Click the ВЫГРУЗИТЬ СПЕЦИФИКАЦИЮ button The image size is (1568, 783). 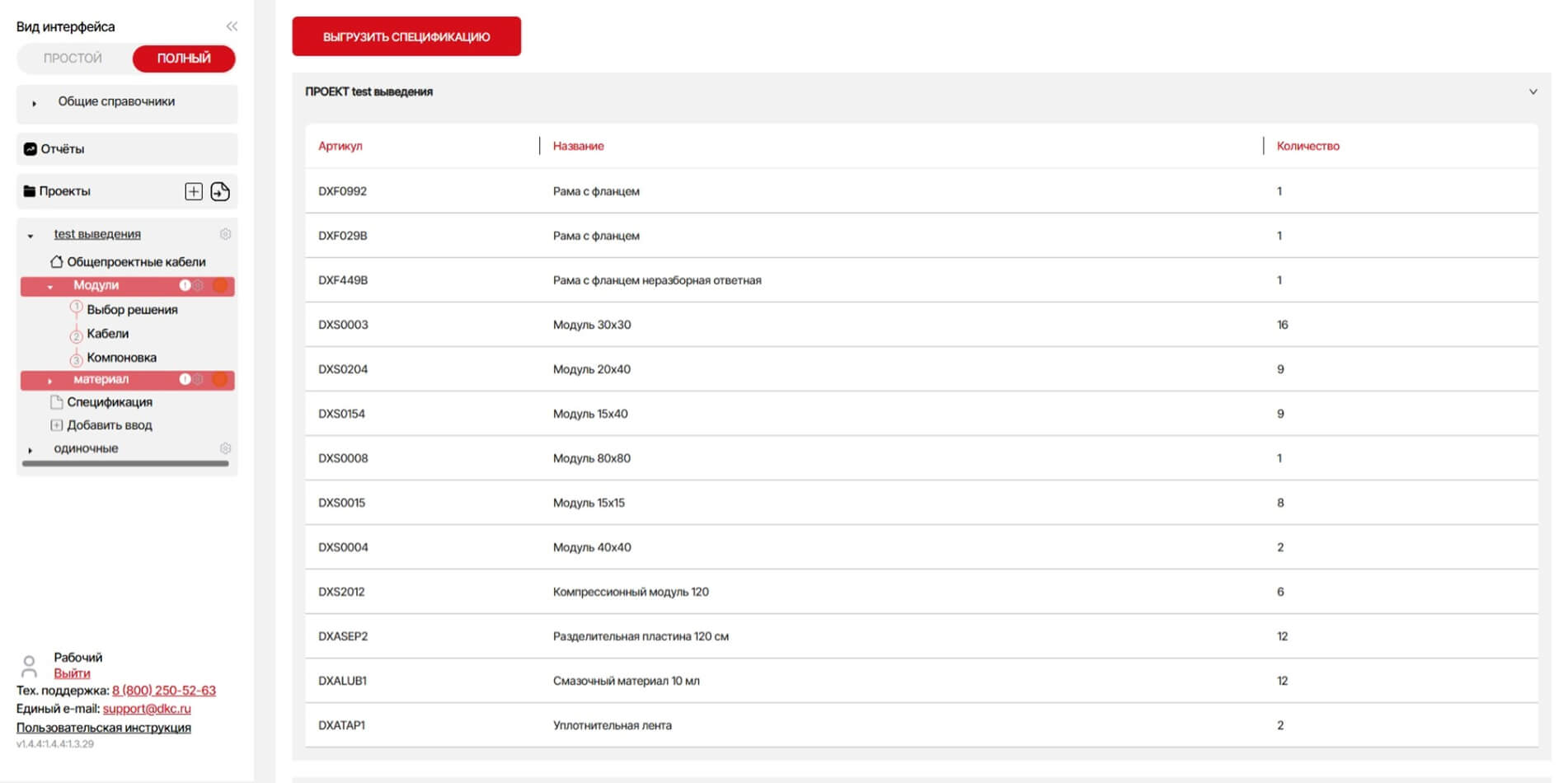406,36
